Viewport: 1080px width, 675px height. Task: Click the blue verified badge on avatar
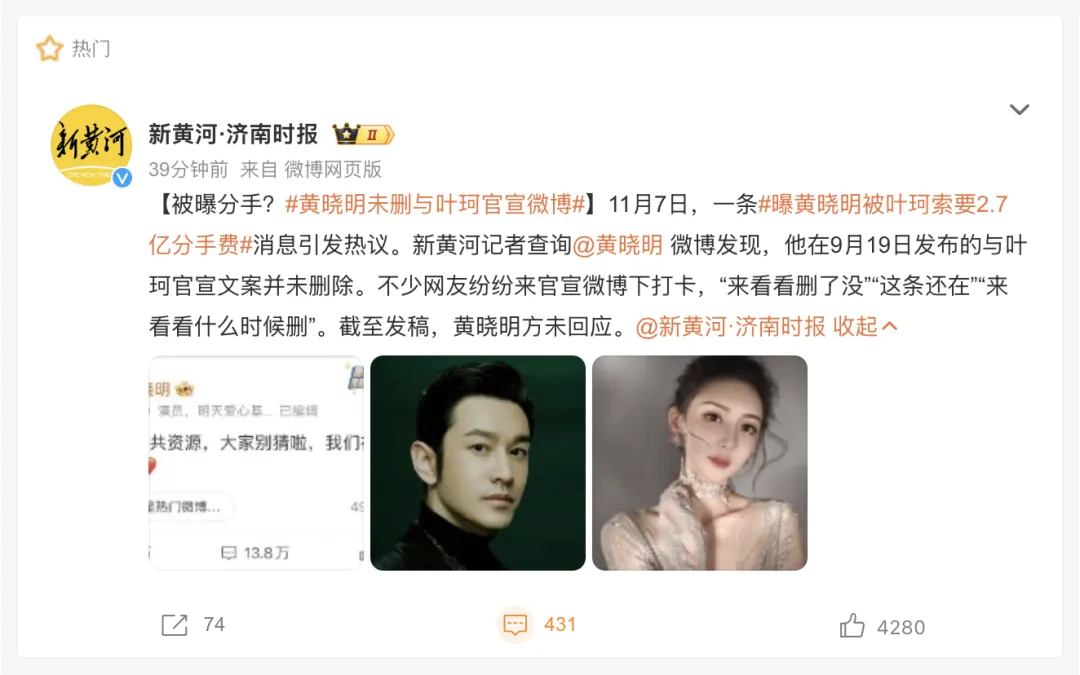point(122,178)
